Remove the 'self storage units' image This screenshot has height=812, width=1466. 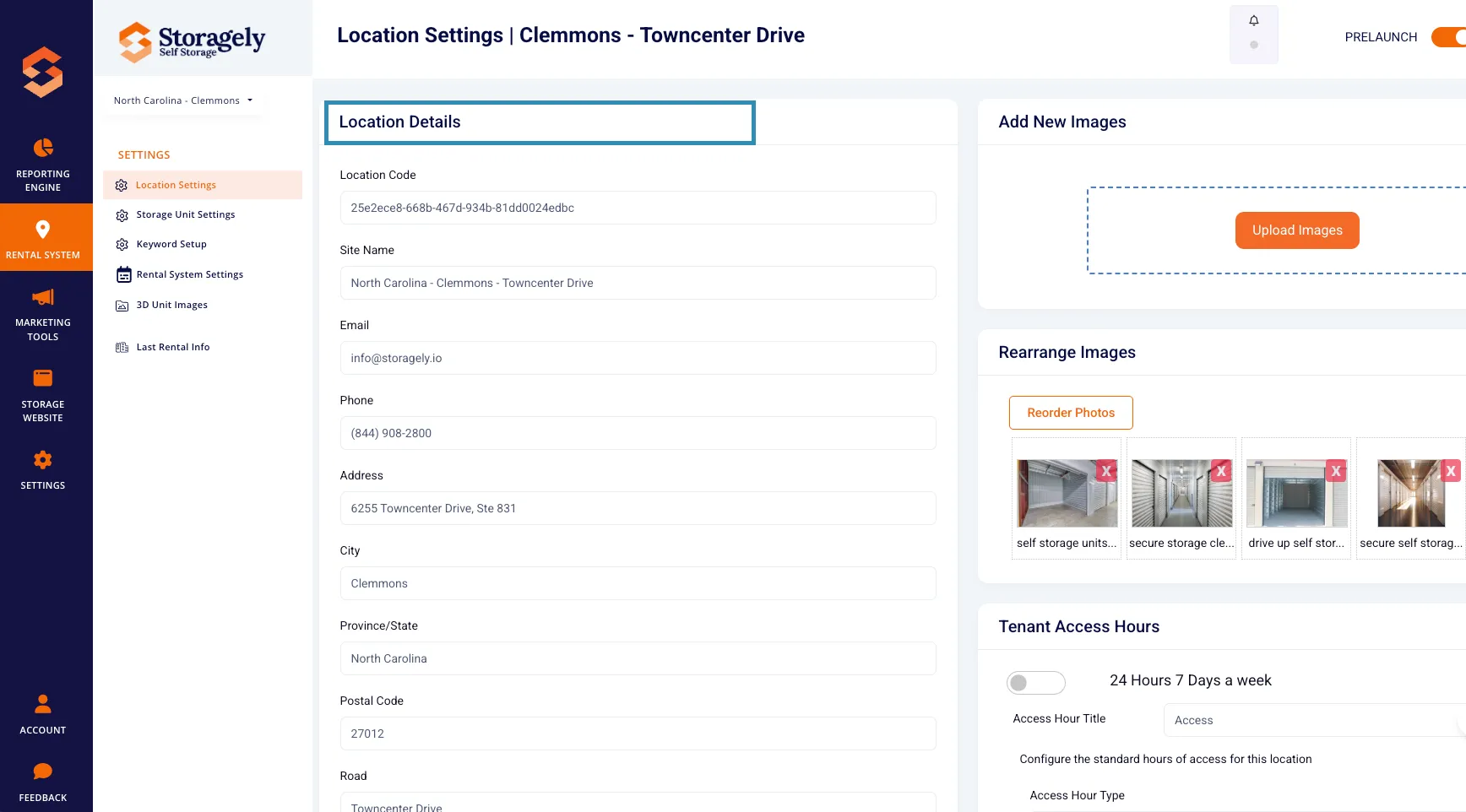tap(1106, 472)
